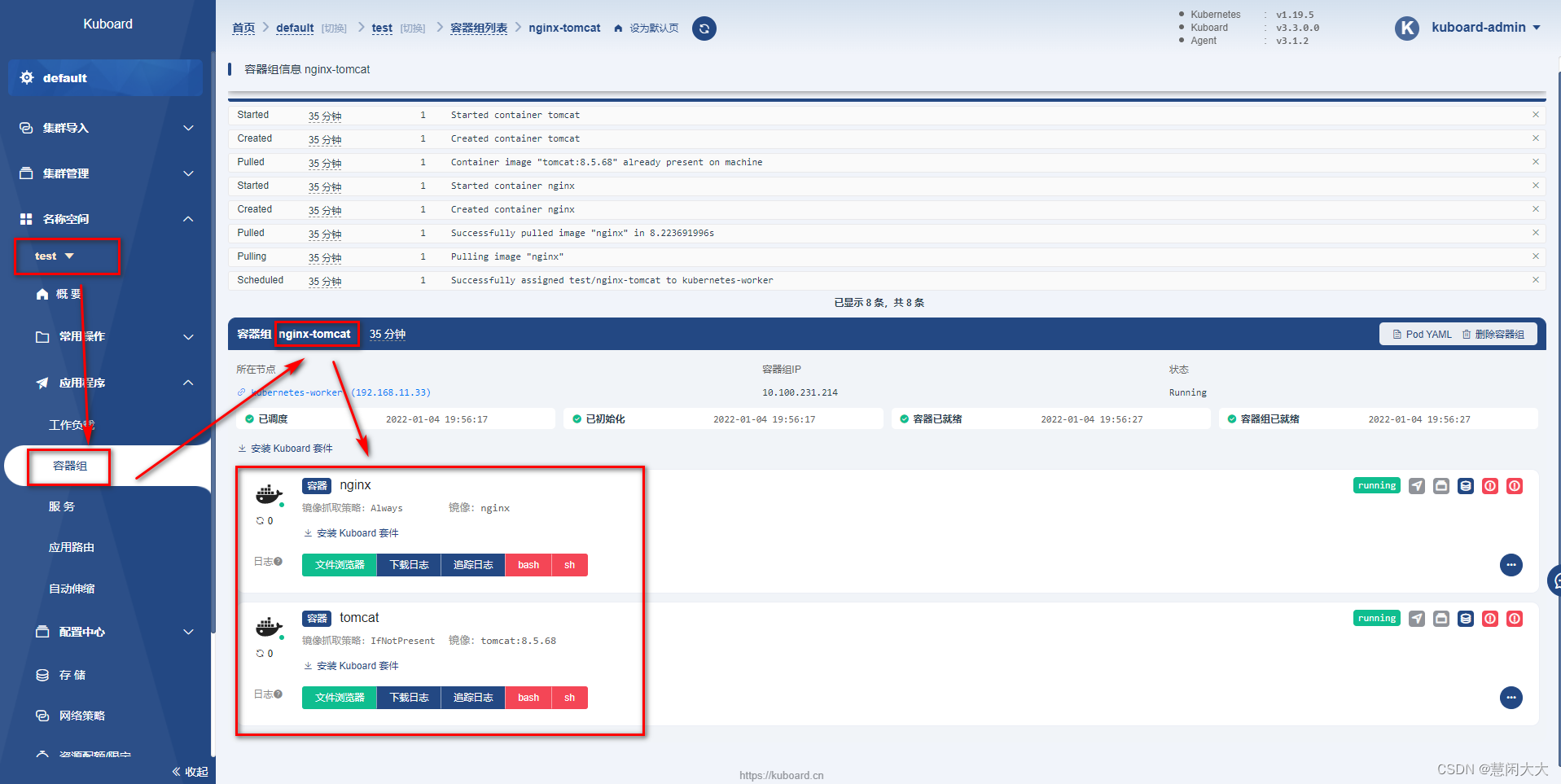Click the refresh icon beside 设为默认页
Screen dimensions: 1561x784
704,28
